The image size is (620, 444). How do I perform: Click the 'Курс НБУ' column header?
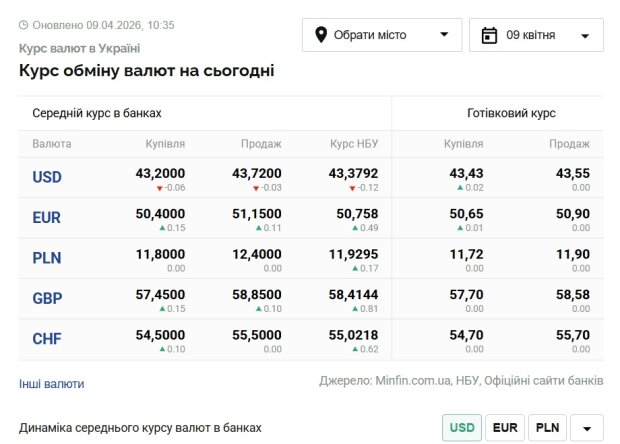pyautogui.click(x=353, y=144)
